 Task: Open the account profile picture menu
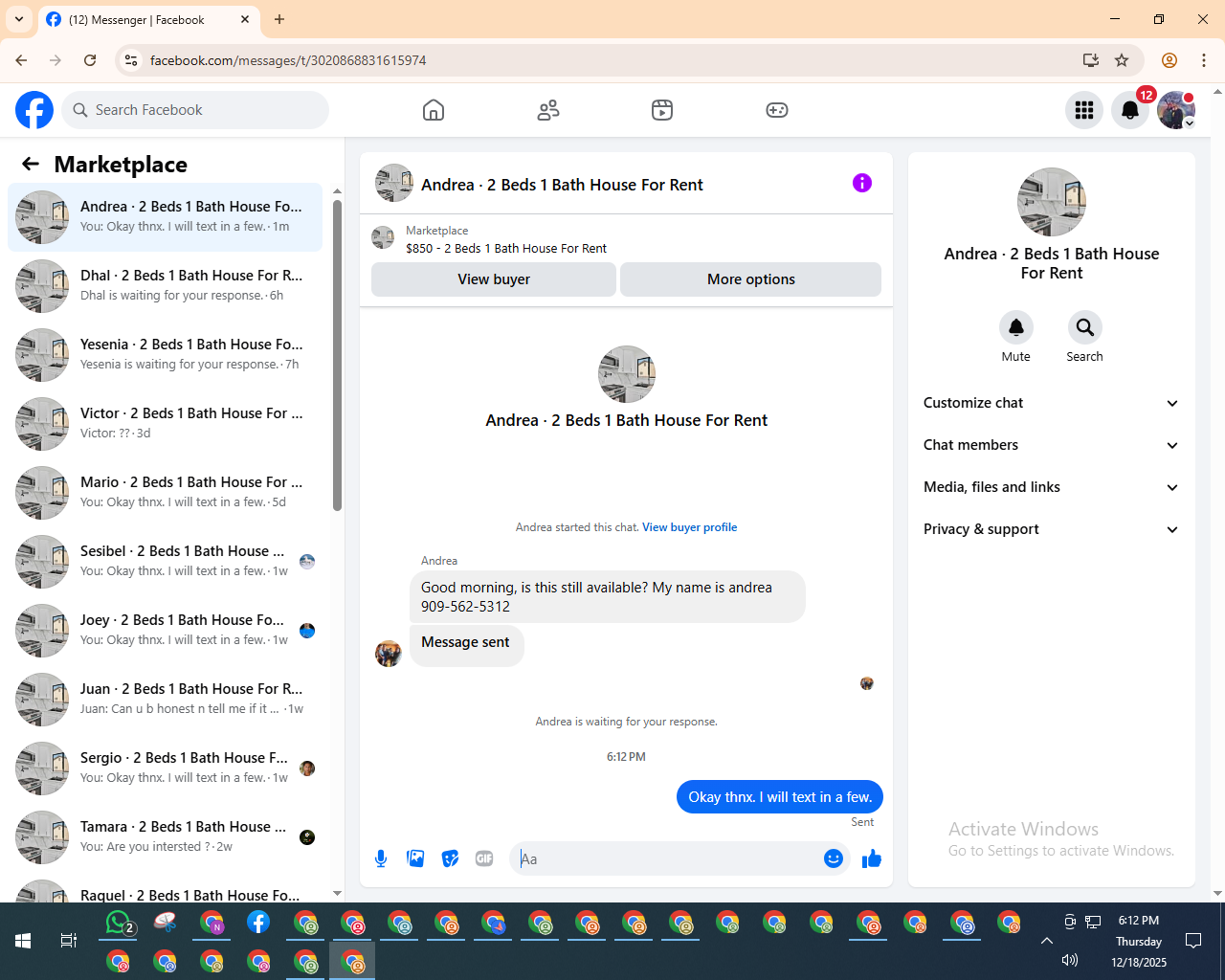point(1176,110)
